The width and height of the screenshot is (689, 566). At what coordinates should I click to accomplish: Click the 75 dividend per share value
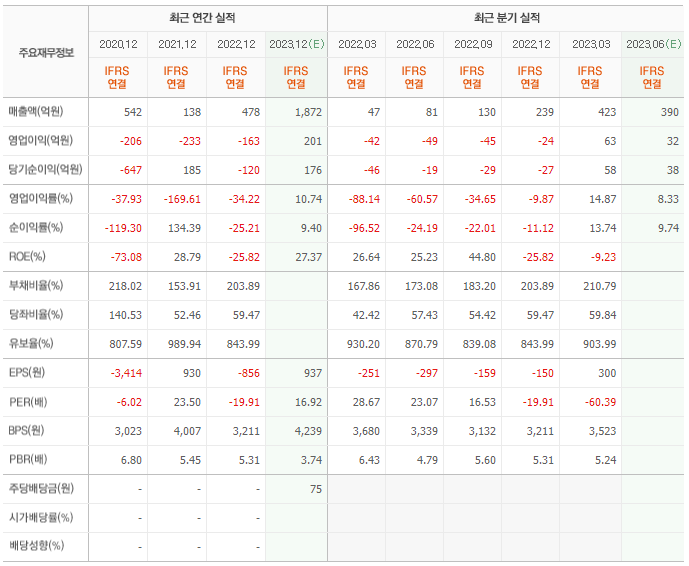[x=316, y=490]
